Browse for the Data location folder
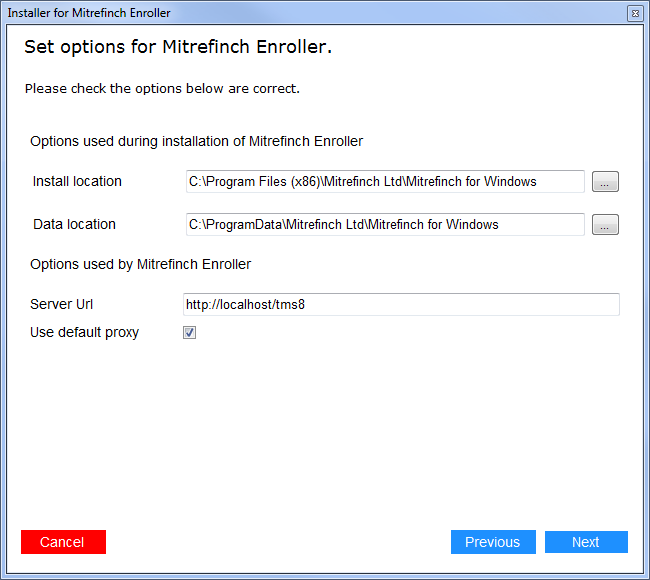 tap(605, 225)
